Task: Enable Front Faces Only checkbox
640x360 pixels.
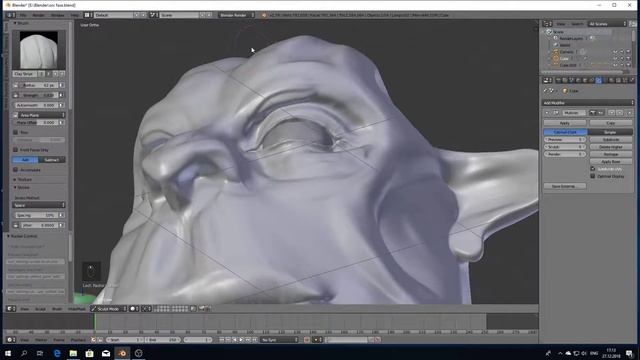Action: point(16,150)
